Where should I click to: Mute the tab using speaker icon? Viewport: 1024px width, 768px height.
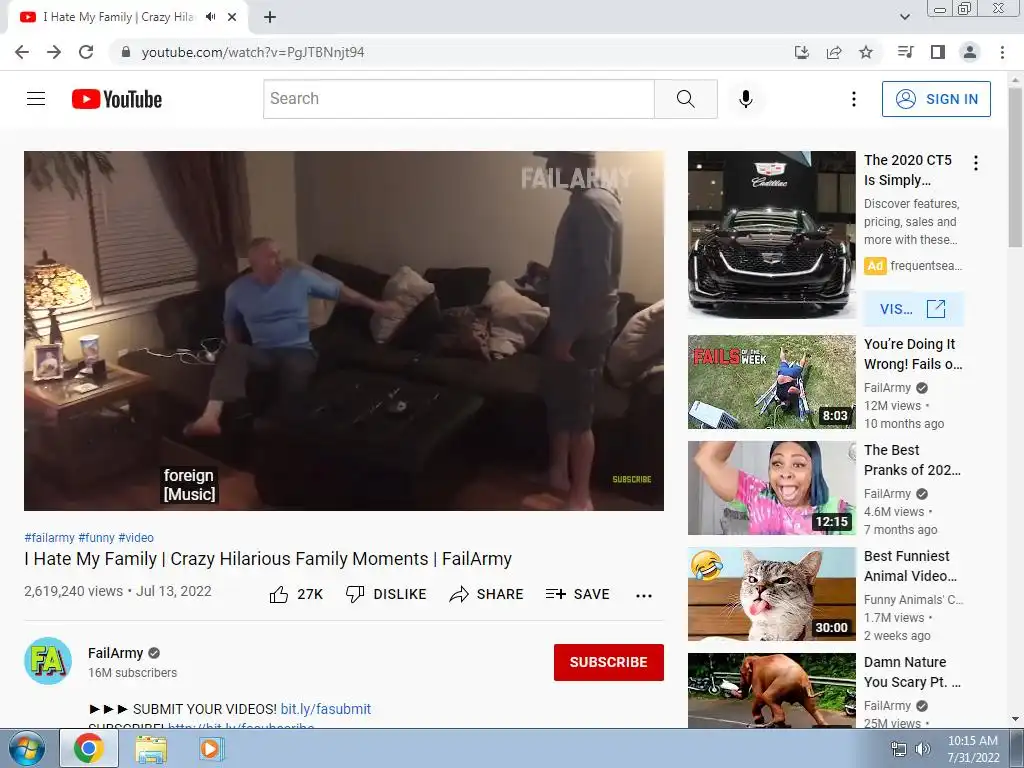[x=210, y=17]
